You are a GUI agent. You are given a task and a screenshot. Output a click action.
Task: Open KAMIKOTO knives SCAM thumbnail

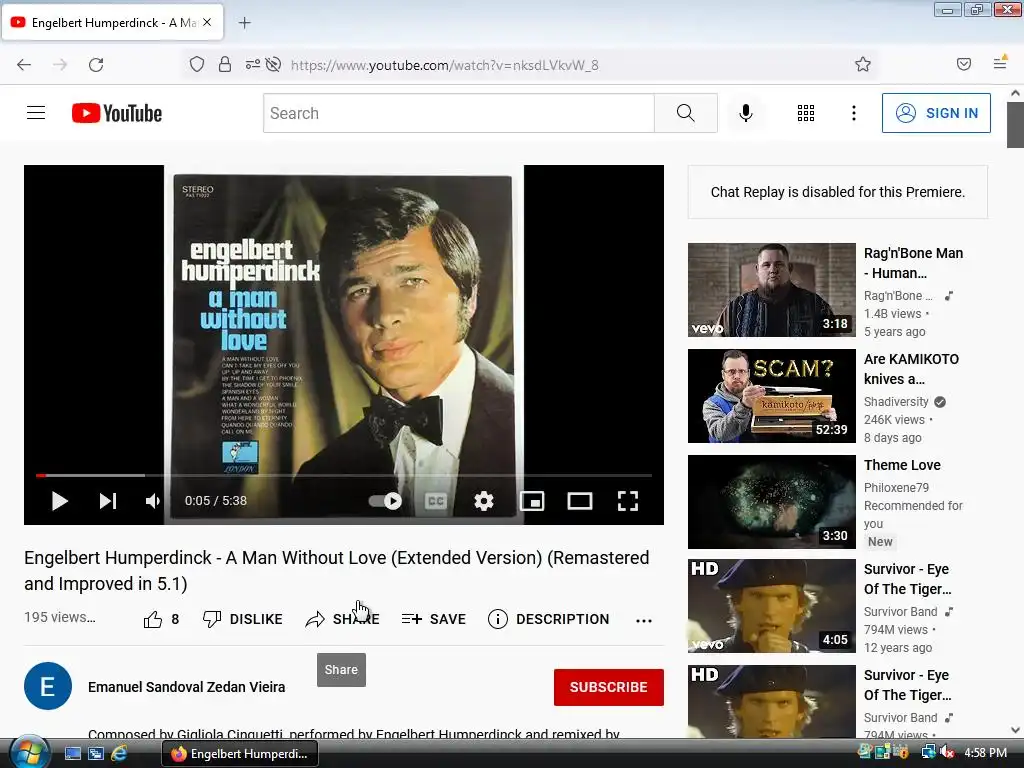coord(771,396)
